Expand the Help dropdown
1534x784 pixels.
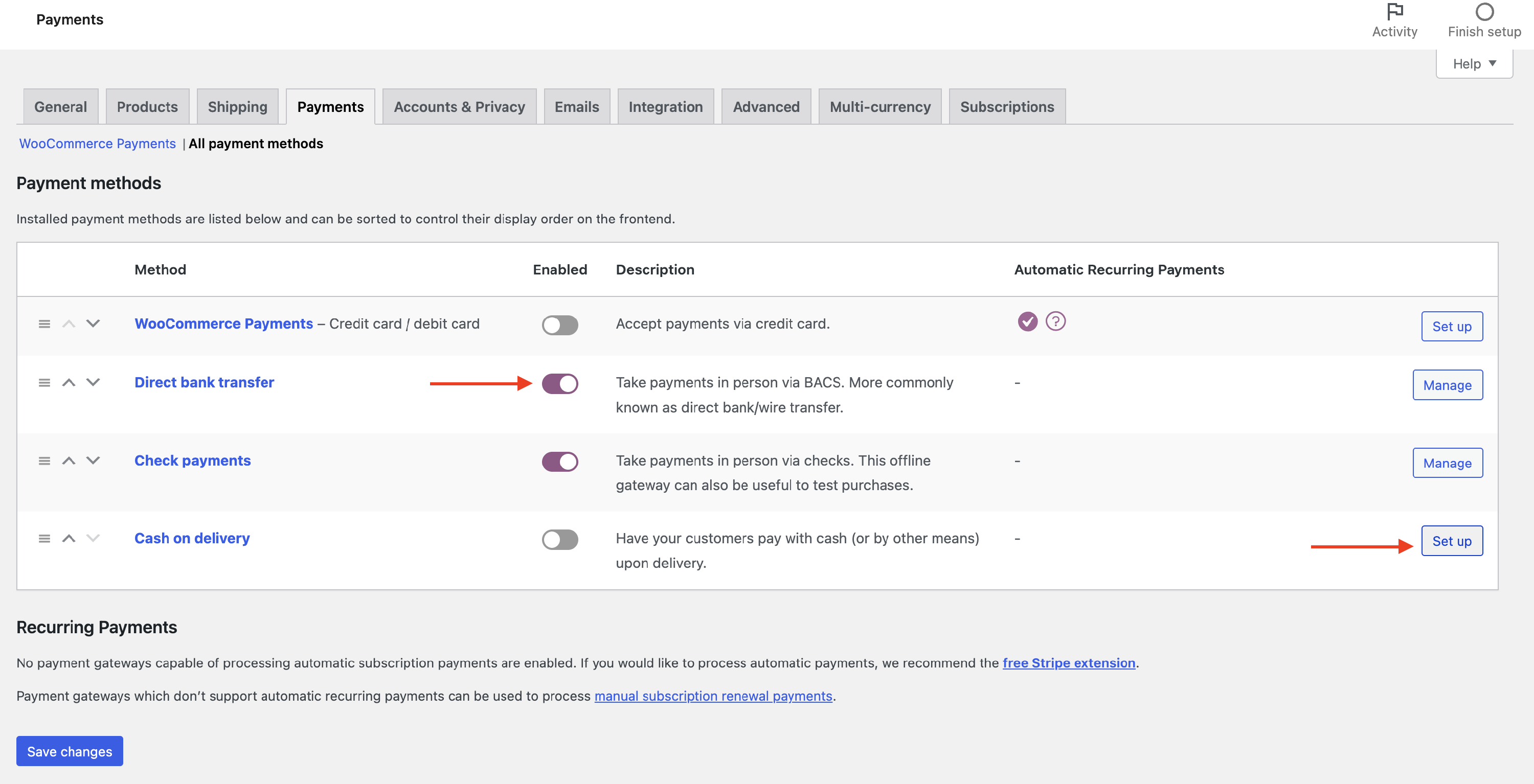point(1474,64)
